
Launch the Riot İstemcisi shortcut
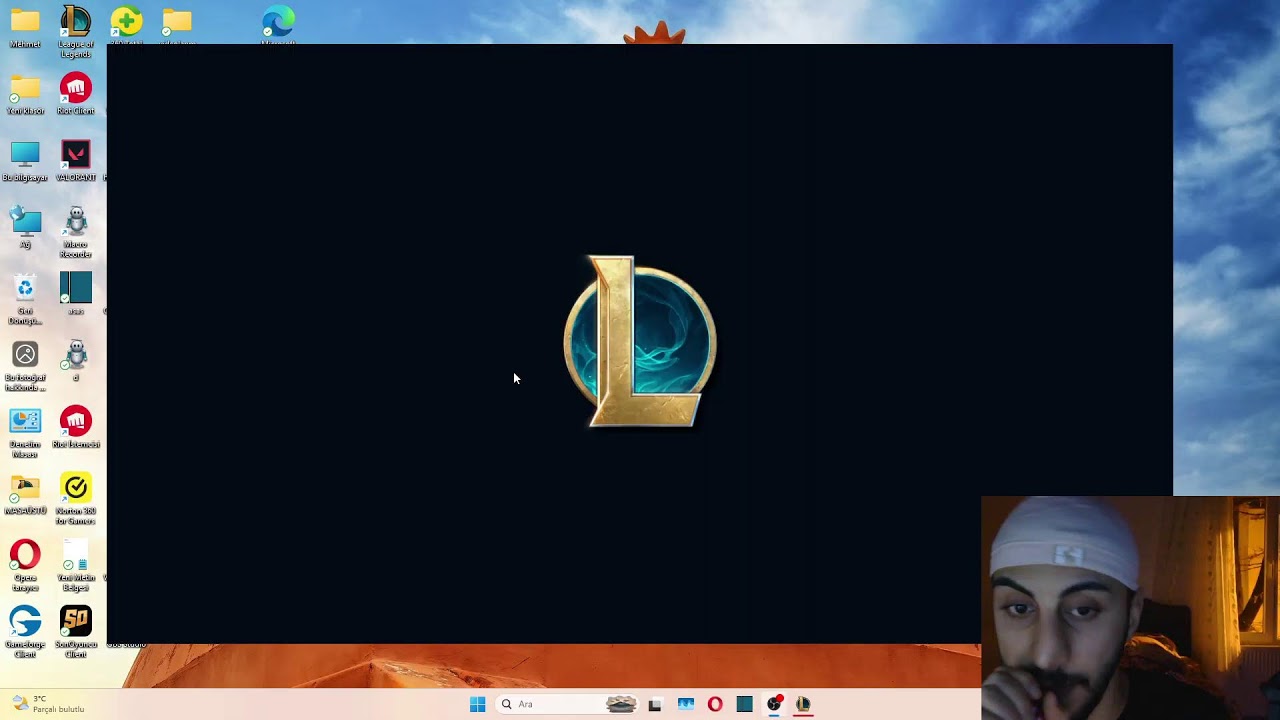[76, 428]
